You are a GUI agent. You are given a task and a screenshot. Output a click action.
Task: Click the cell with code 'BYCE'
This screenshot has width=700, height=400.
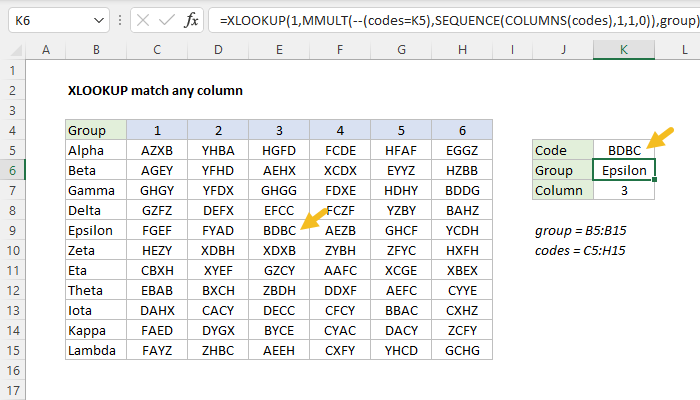279,330
